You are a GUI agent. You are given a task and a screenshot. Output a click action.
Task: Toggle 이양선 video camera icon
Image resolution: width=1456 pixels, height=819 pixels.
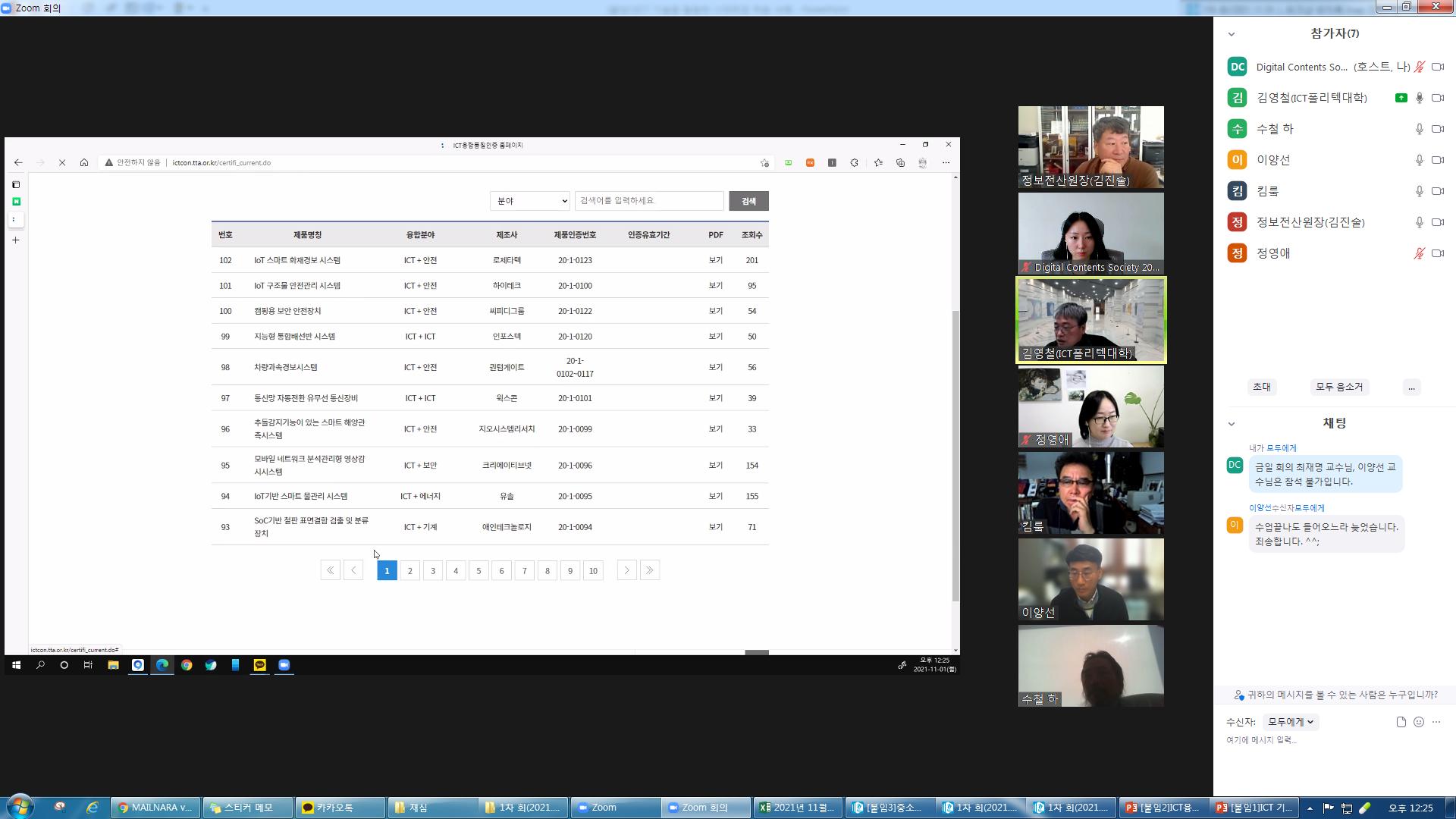[x=1437, y=160]
